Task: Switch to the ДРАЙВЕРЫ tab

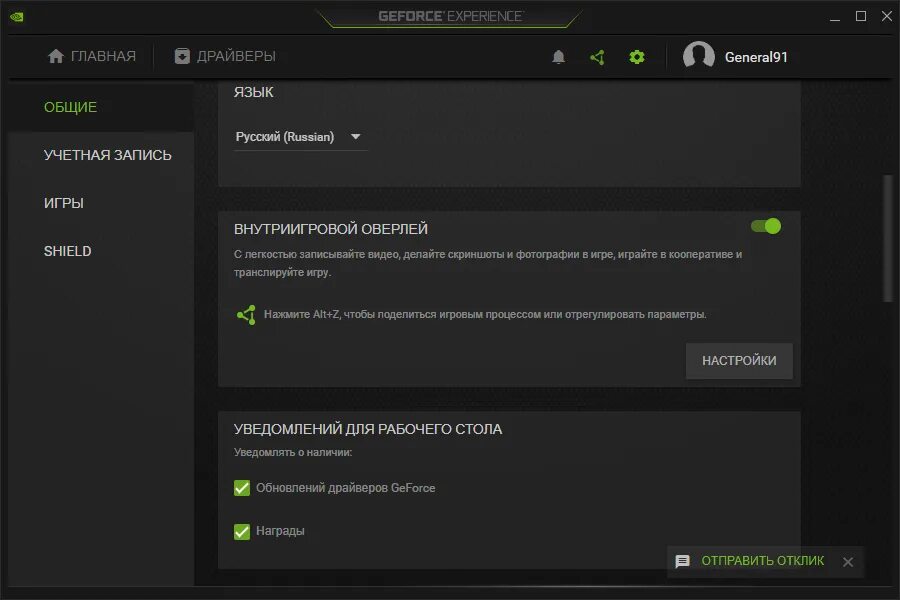Action: (225, 56)
